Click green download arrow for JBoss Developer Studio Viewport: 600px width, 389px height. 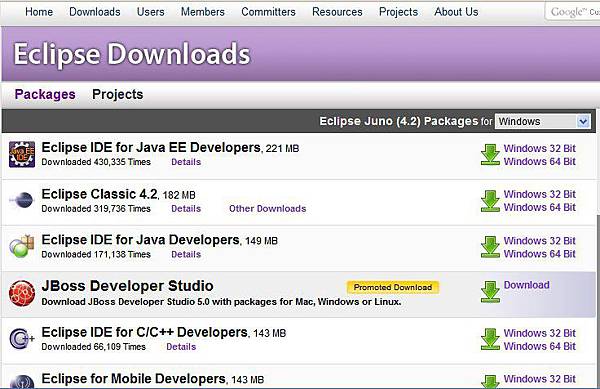[x=490, y=292]
